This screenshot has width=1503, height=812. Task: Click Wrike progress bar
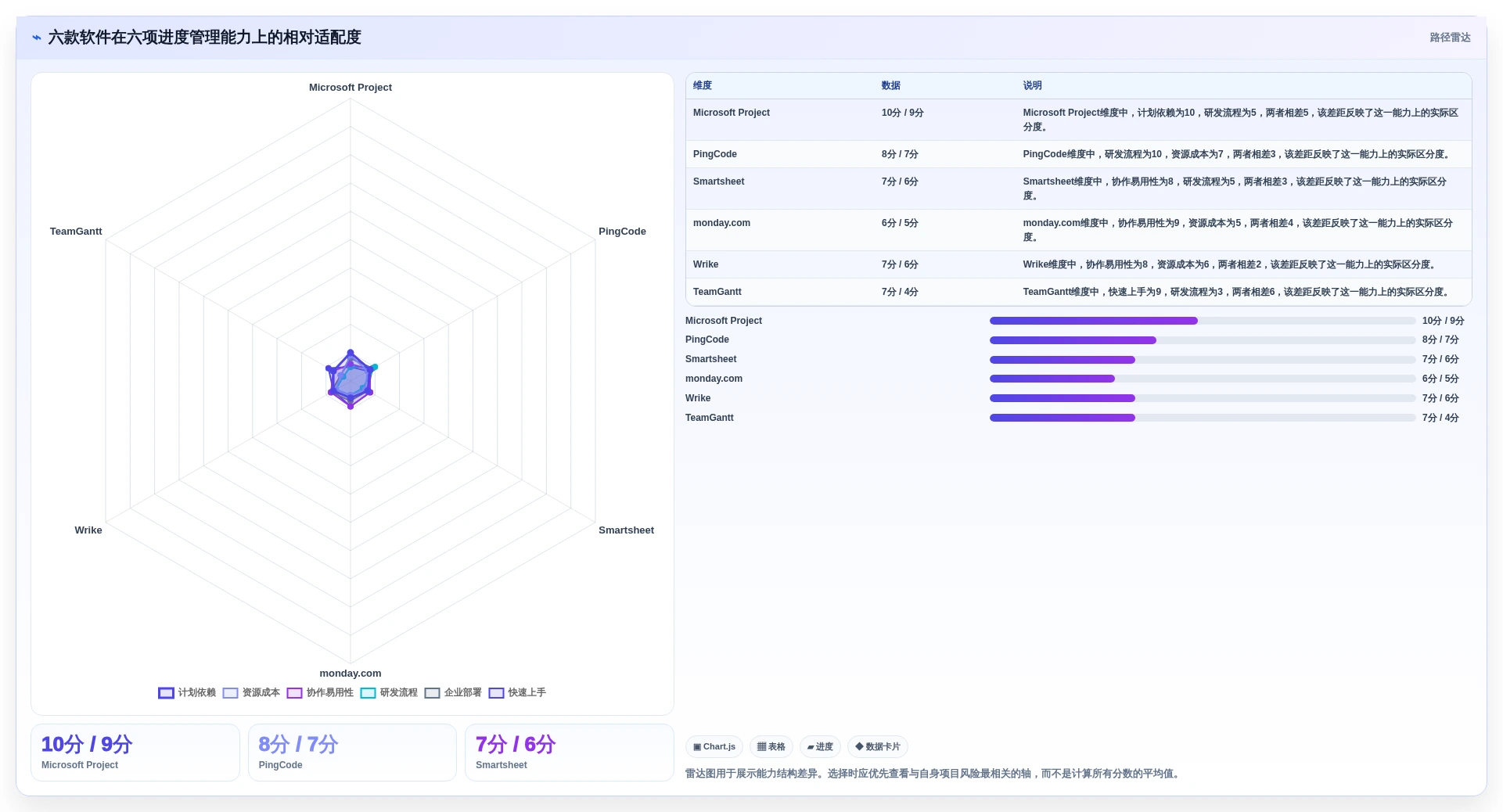(1203, 398)
